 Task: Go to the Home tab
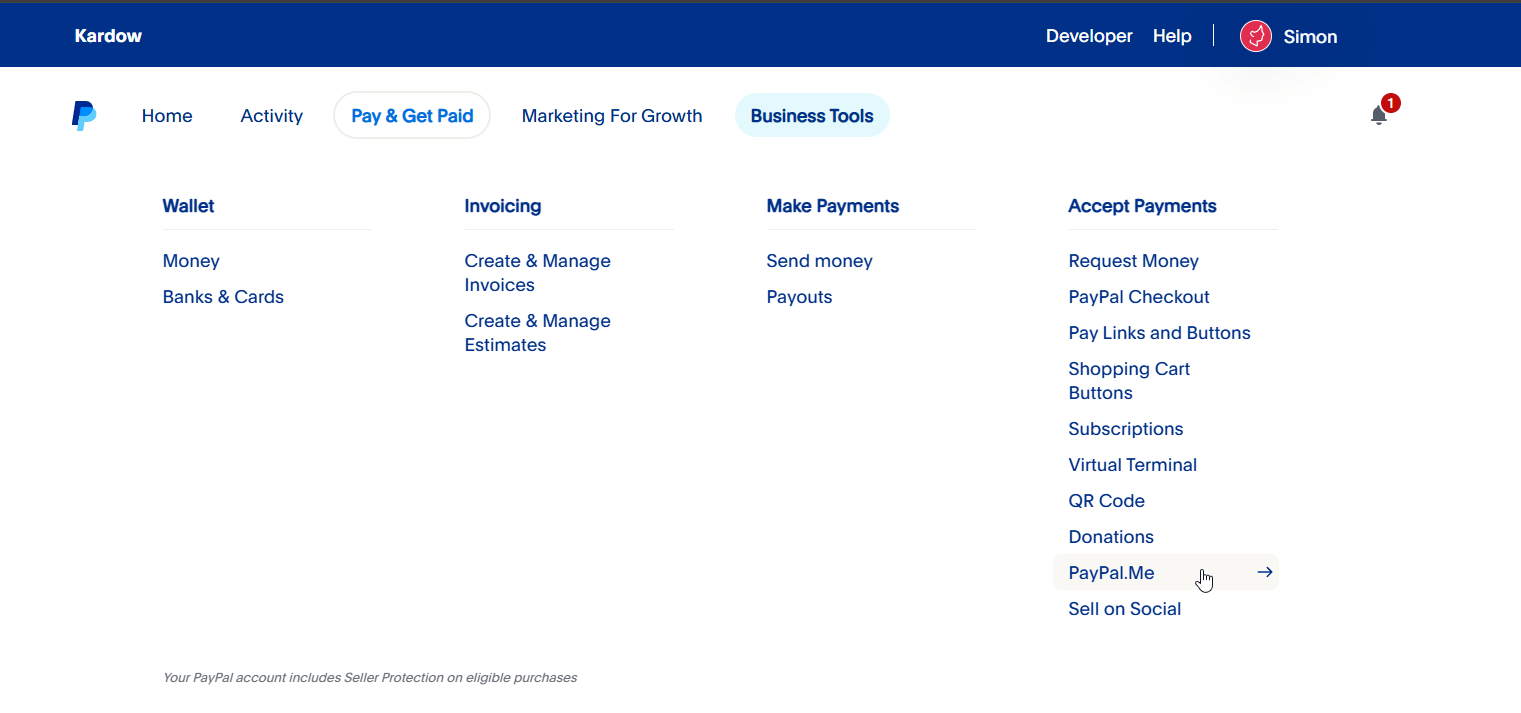pos(167,116)
